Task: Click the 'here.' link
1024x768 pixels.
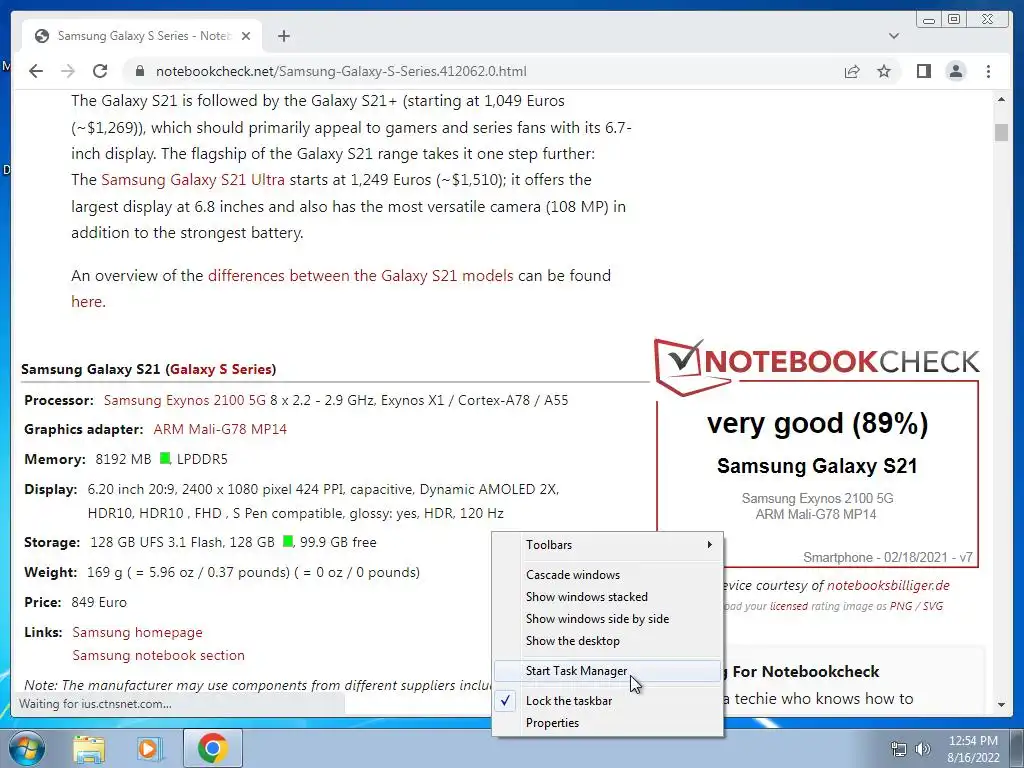Action: point(88,302)
